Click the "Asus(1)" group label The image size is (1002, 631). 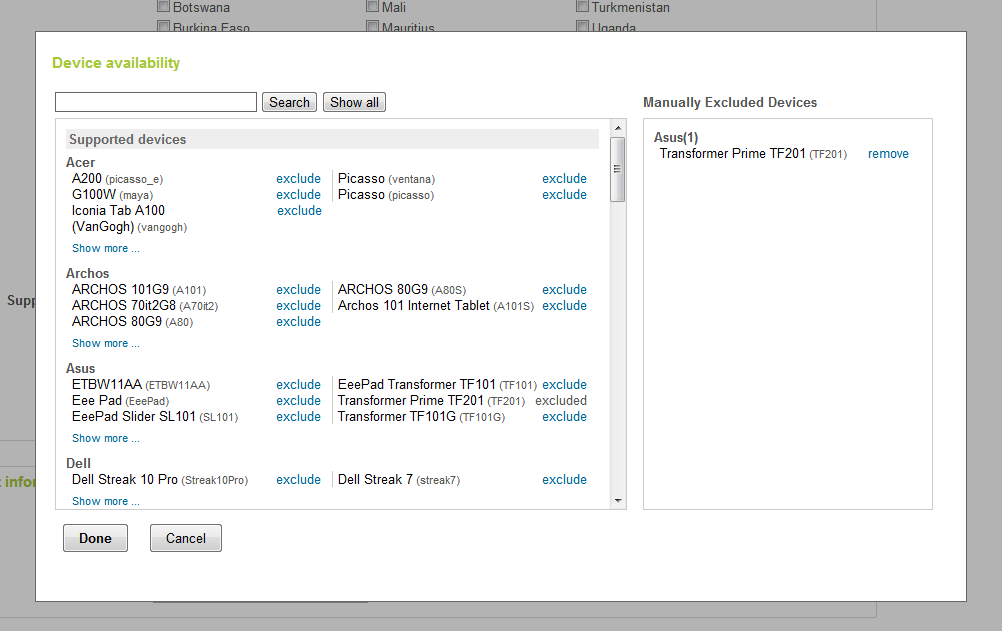coord(676,137)
